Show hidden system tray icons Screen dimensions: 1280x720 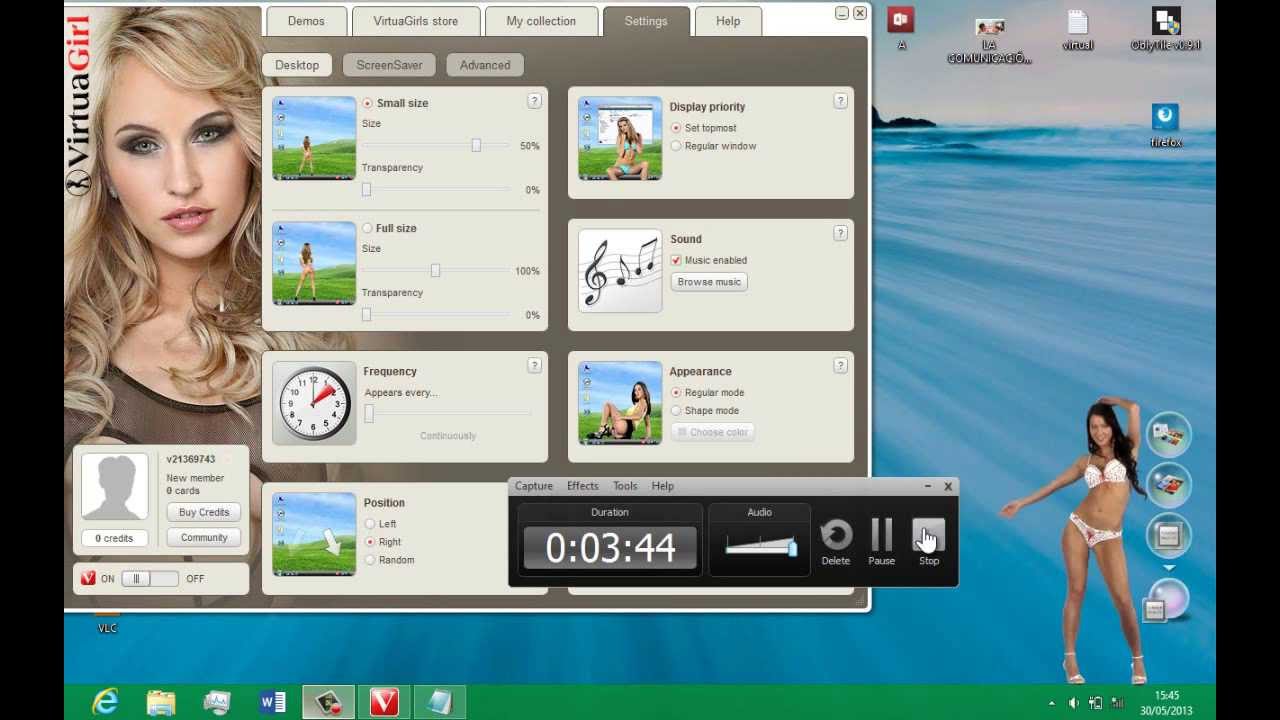(1051, 703)
